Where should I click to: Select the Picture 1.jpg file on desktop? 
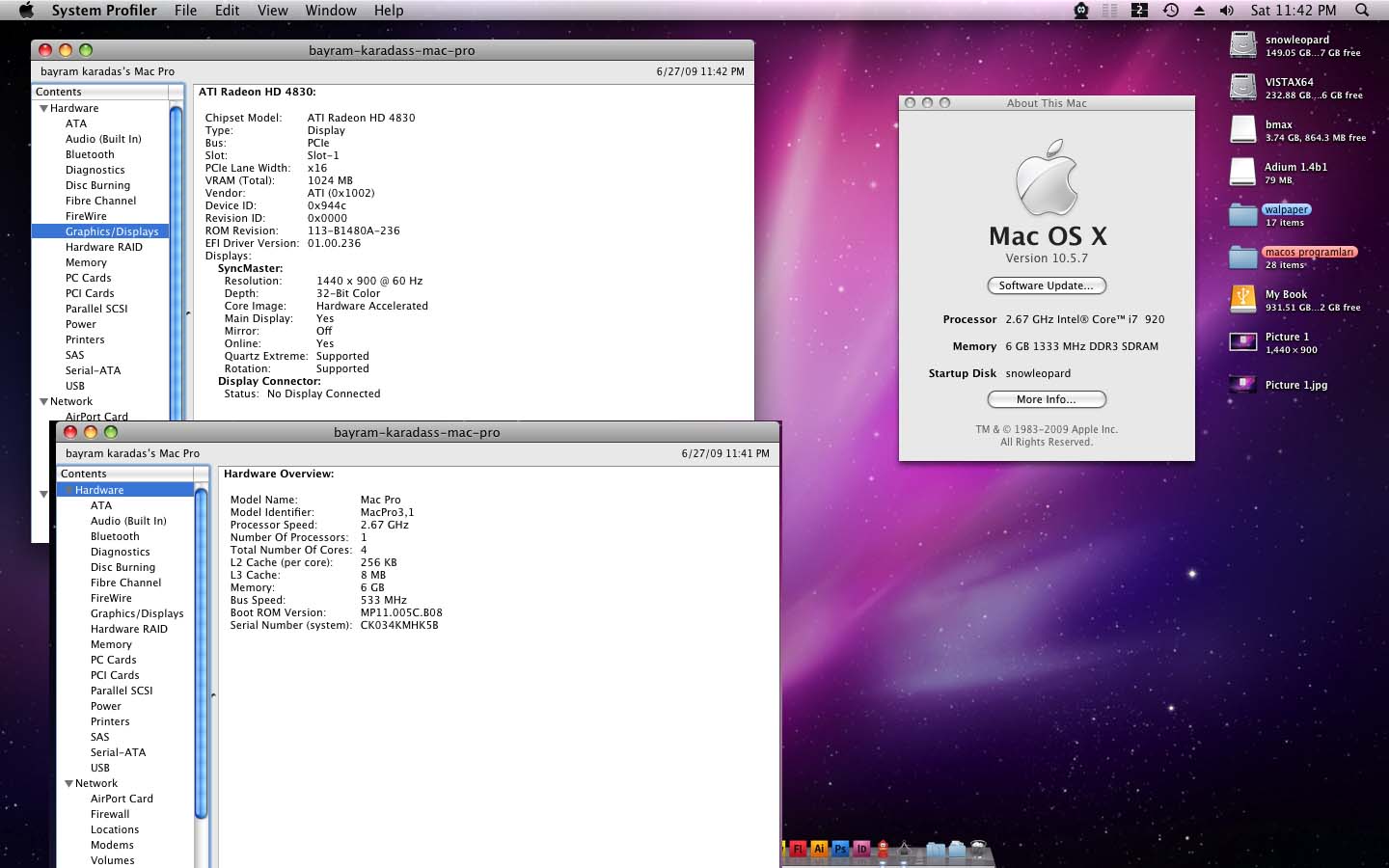(x=1243, y=384)
